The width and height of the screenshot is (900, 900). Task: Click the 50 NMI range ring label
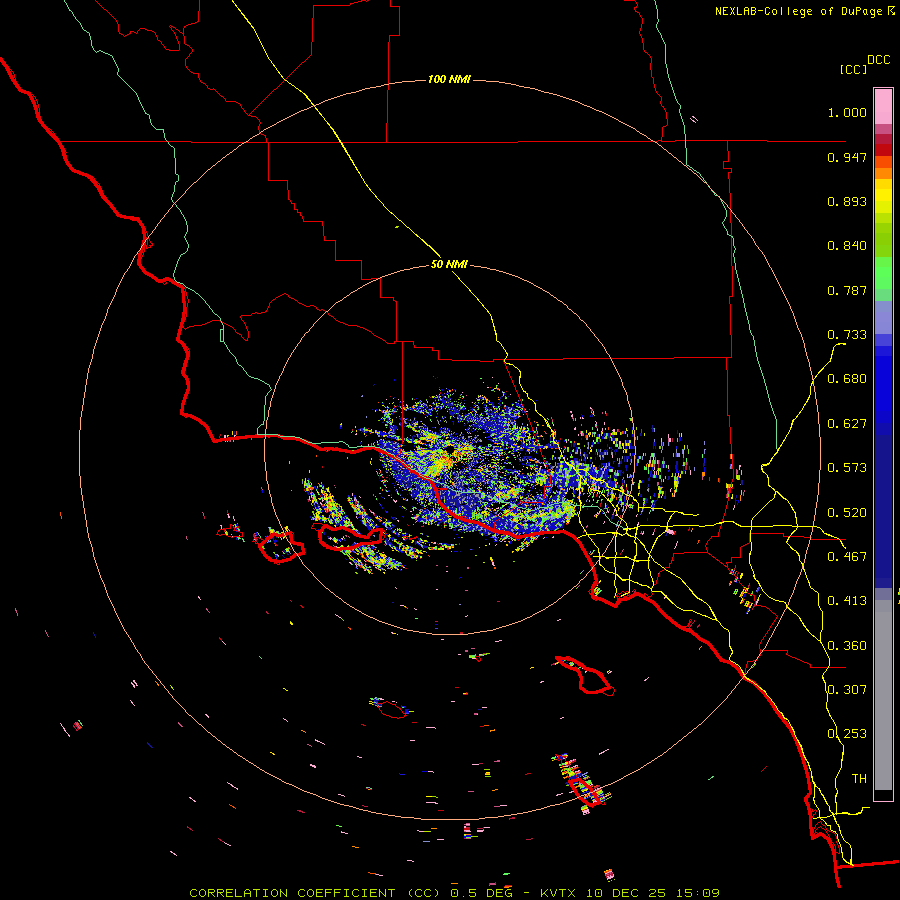pyautogui.click(x=449, y=265)
